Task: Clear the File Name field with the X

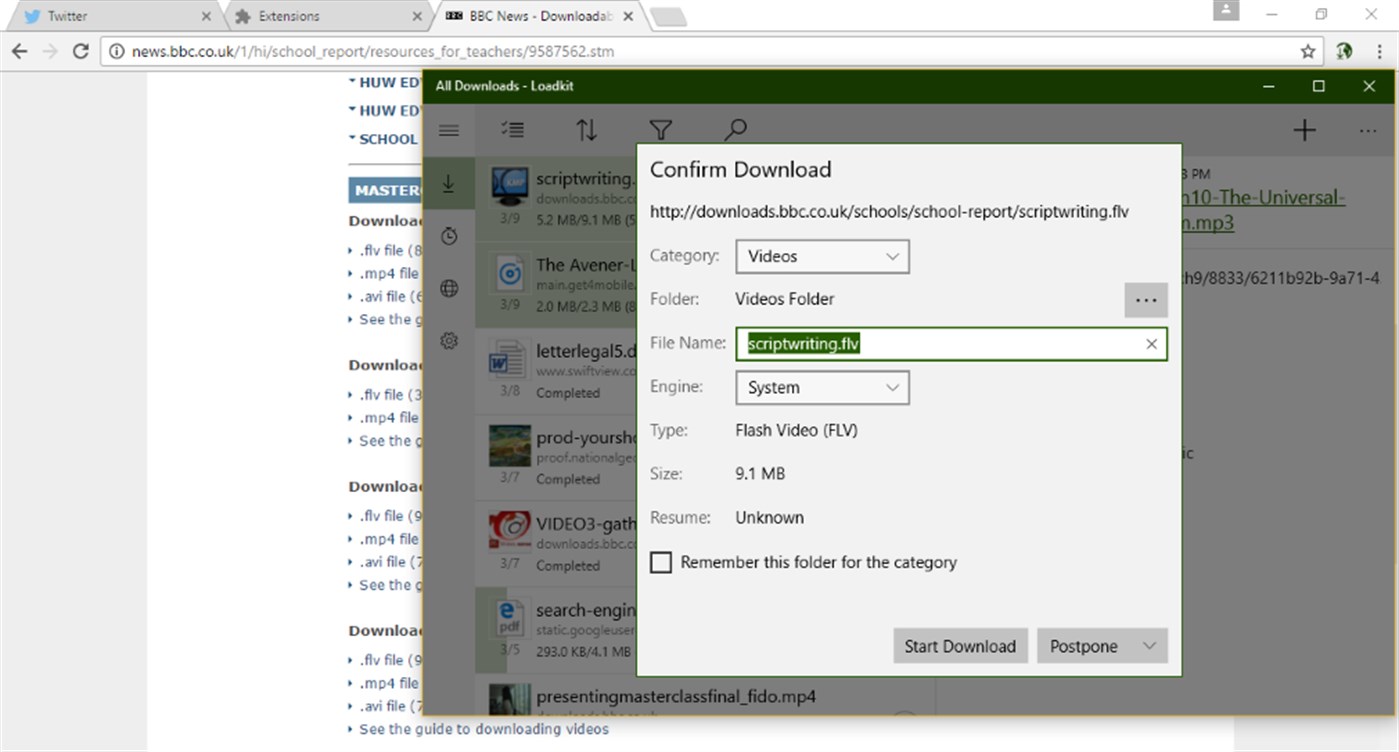Action: tap(1150, 343)
